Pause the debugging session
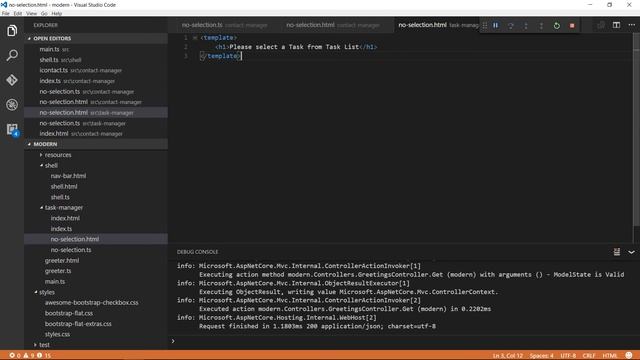 496,25
